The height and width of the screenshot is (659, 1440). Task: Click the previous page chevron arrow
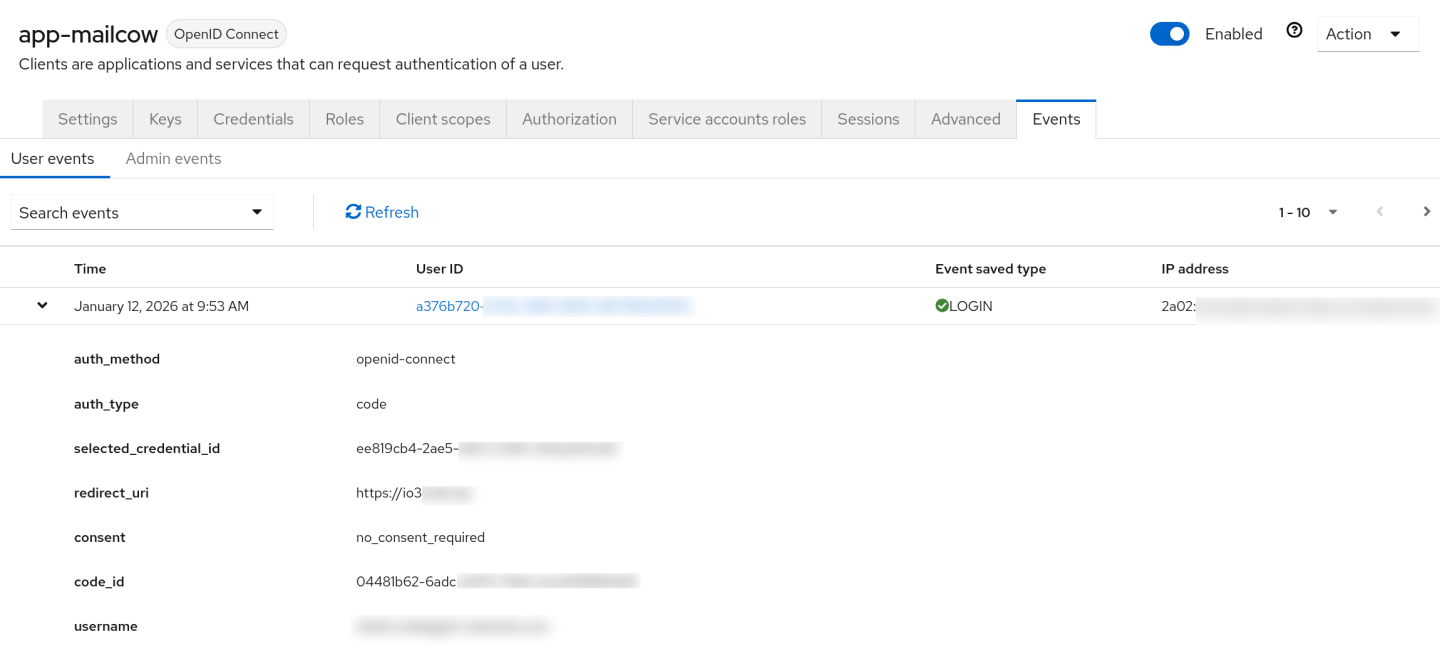click(1379, 211)
